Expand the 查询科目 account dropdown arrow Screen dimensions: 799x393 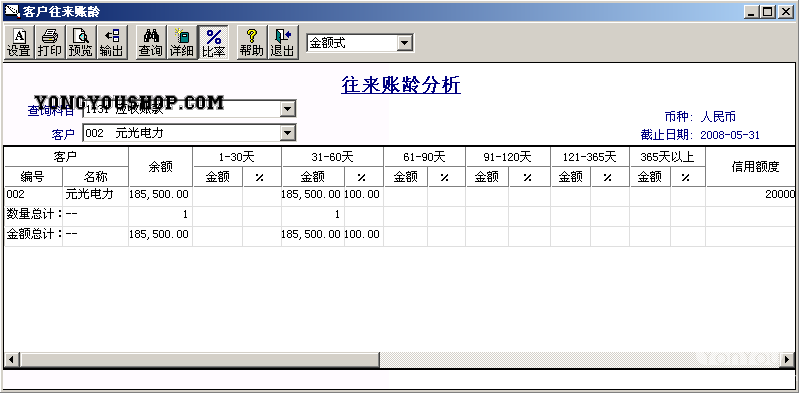[x=288, y=109]
